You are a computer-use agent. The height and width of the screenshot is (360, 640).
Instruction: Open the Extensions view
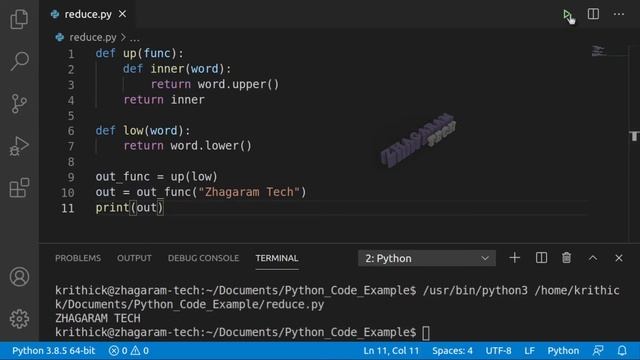tap(19, 188)
